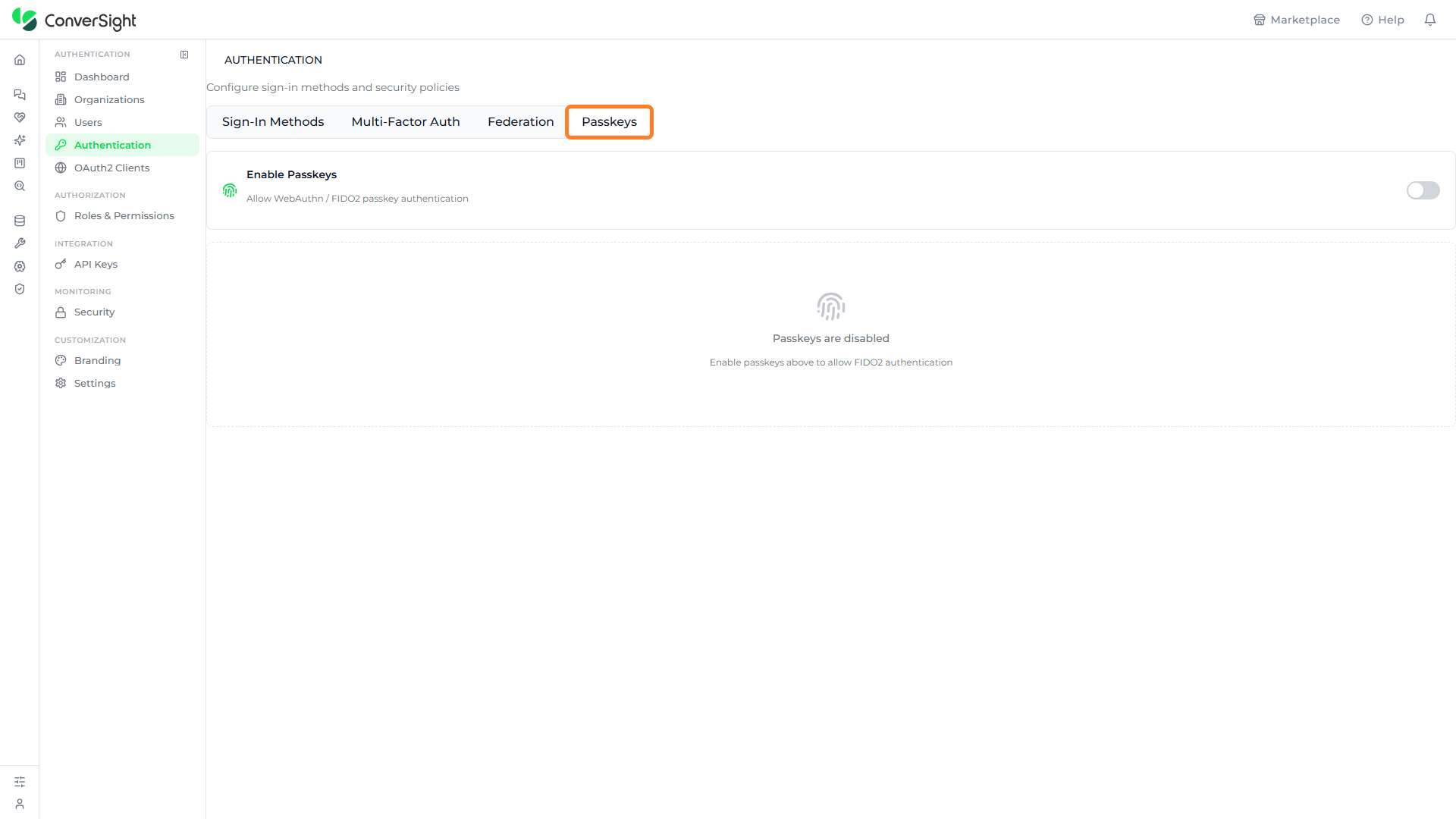Click the sliders preferences icon at bottom
Screen dimensions: 1456x819
[x=20, y=782]
